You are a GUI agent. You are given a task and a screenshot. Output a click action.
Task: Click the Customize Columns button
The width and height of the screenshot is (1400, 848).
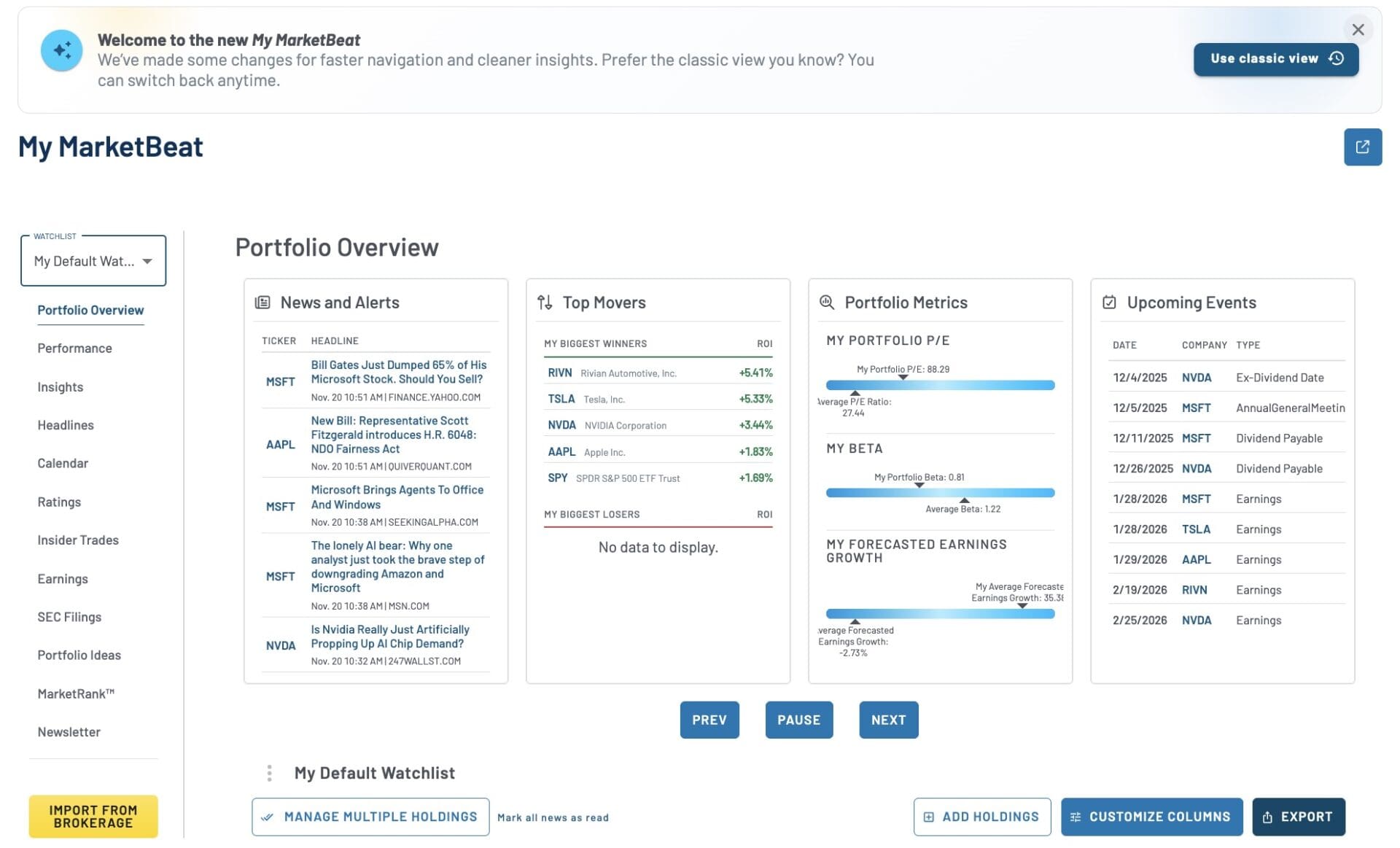pos(1151,817)
